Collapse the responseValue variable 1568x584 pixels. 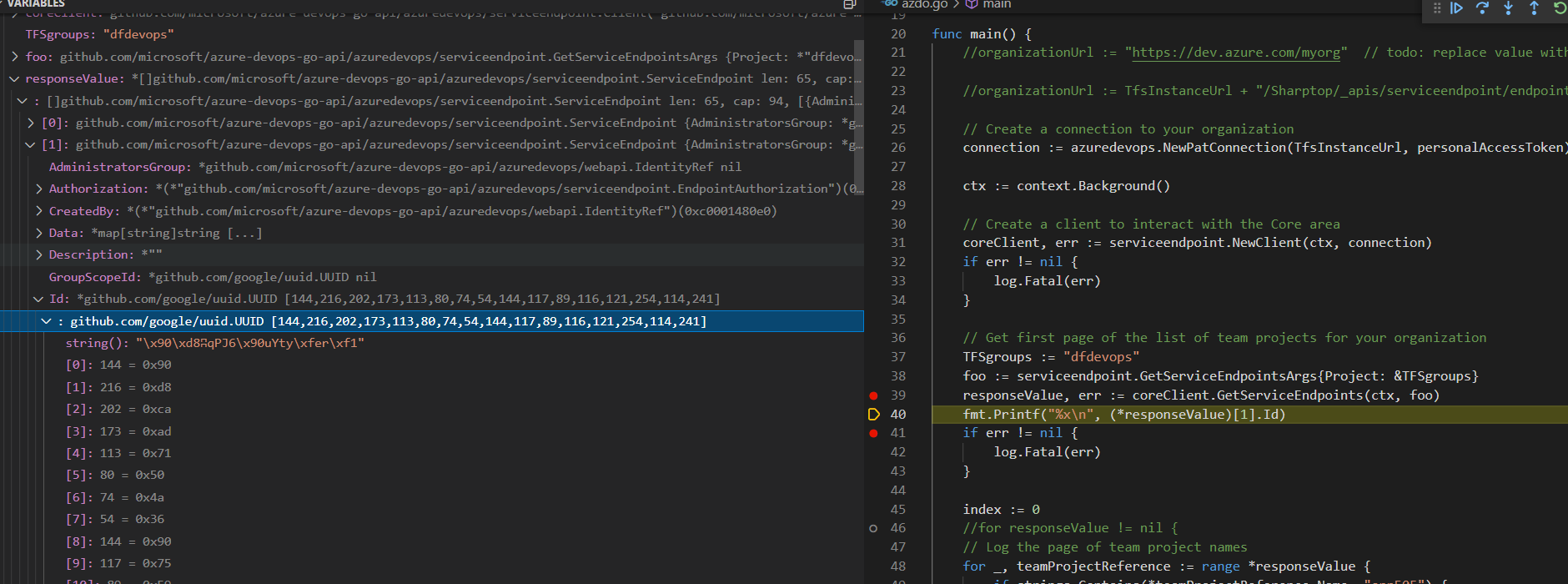pos(15,79)
